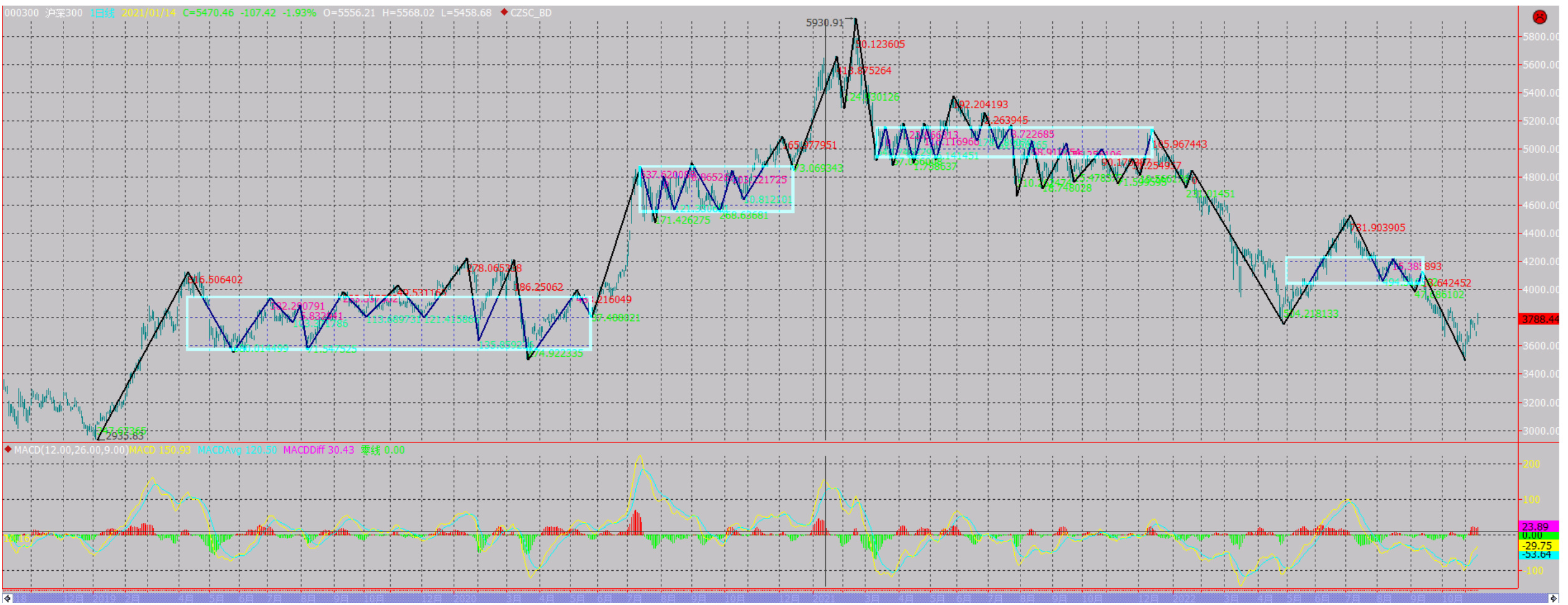Open the MACD(12.00,26.00,9.00) parameter label
This screenshot has height=605, width=1568.
pos(71,450)
